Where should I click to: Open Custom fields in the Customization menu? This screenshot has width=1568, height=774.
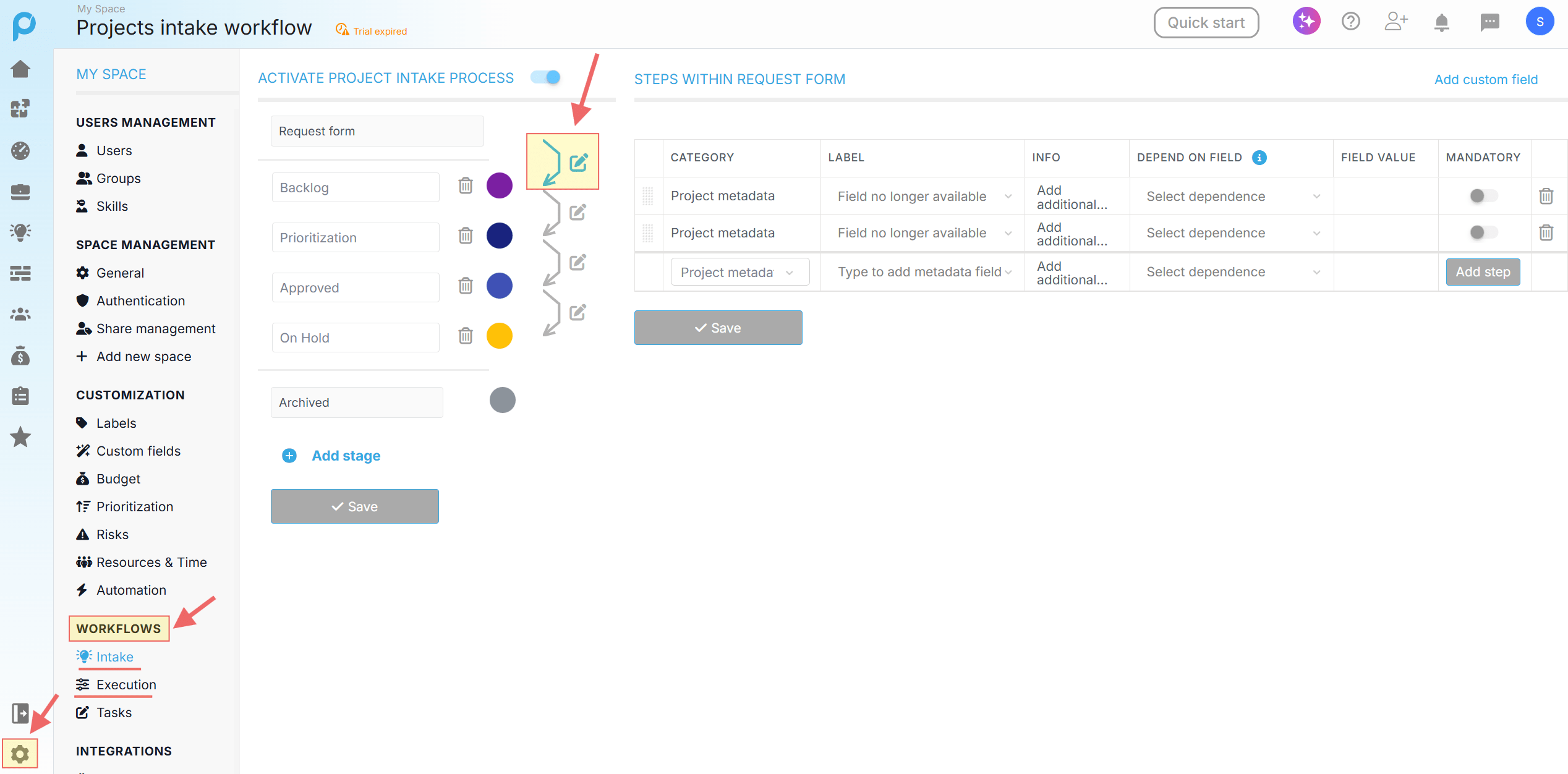138,451
